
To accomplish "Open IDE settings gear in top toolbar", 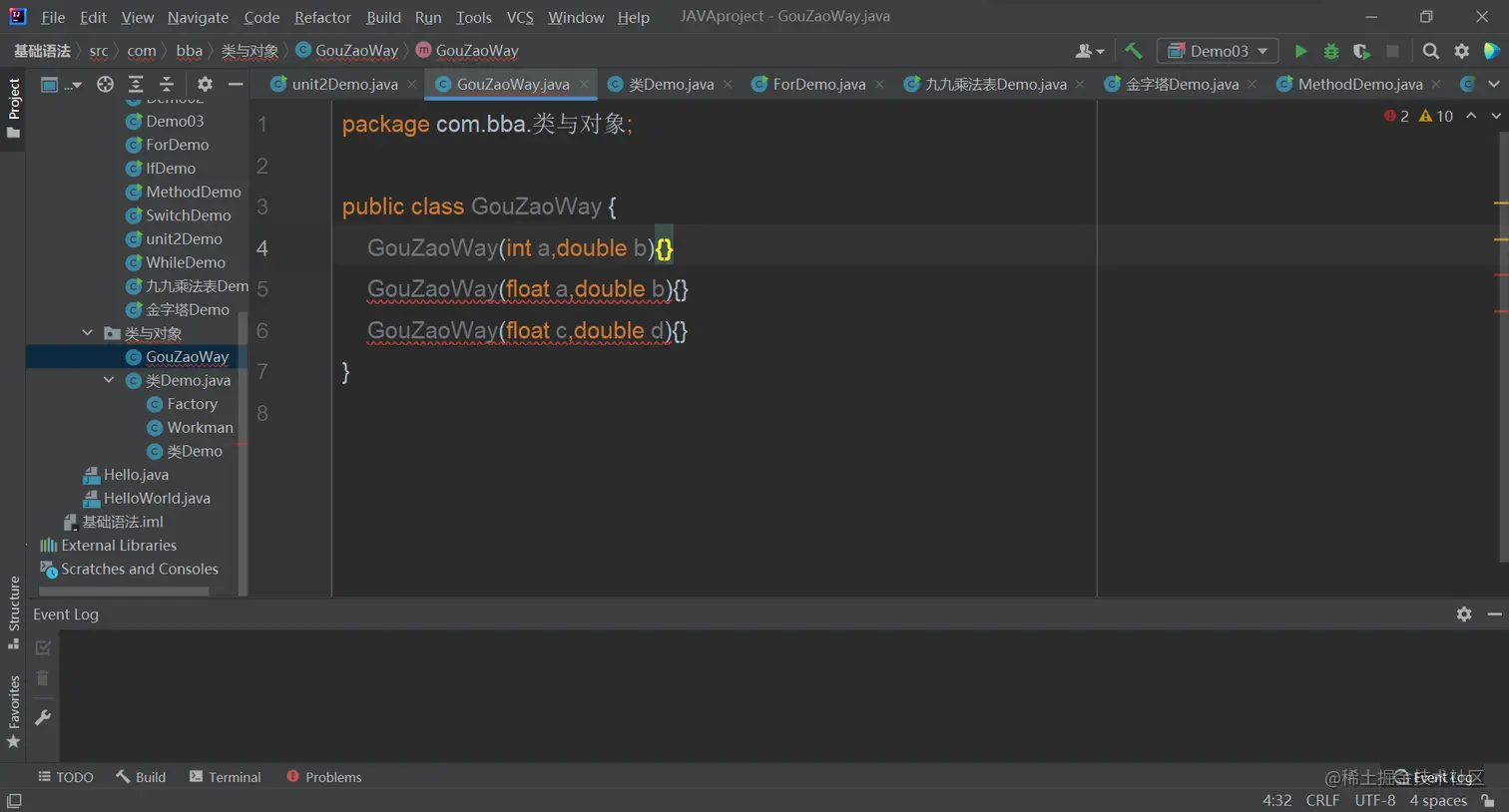I will (x=1462, y=51).
